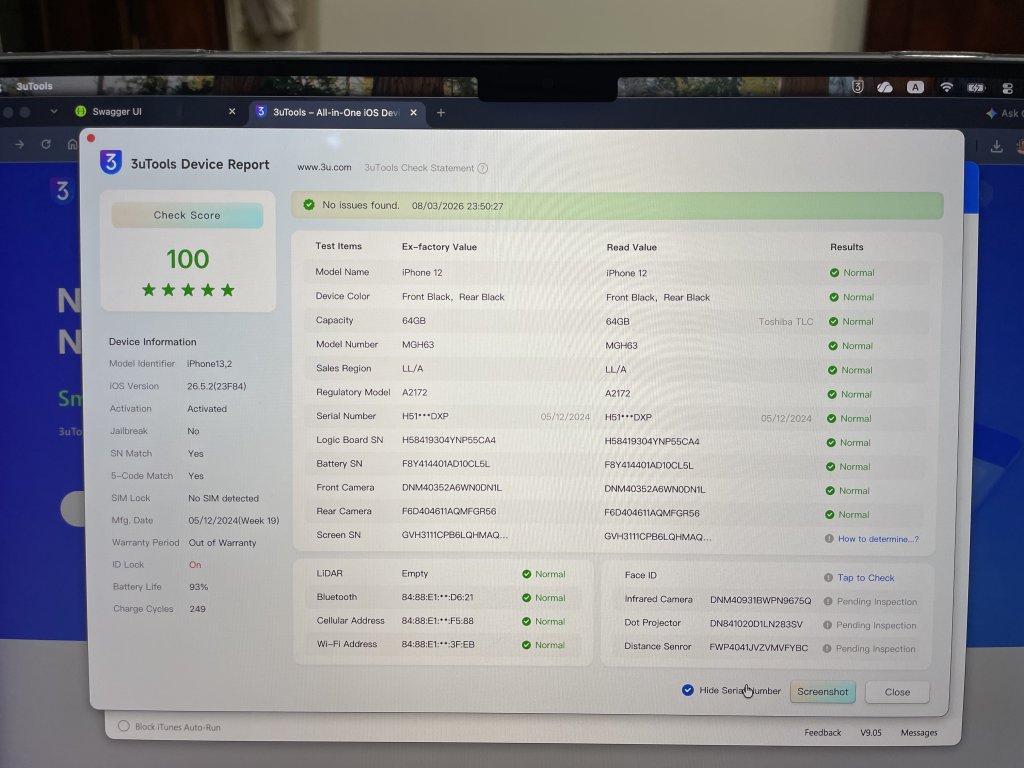Click the Screen SN read value

pyautogui.click(x=658, y=537)
